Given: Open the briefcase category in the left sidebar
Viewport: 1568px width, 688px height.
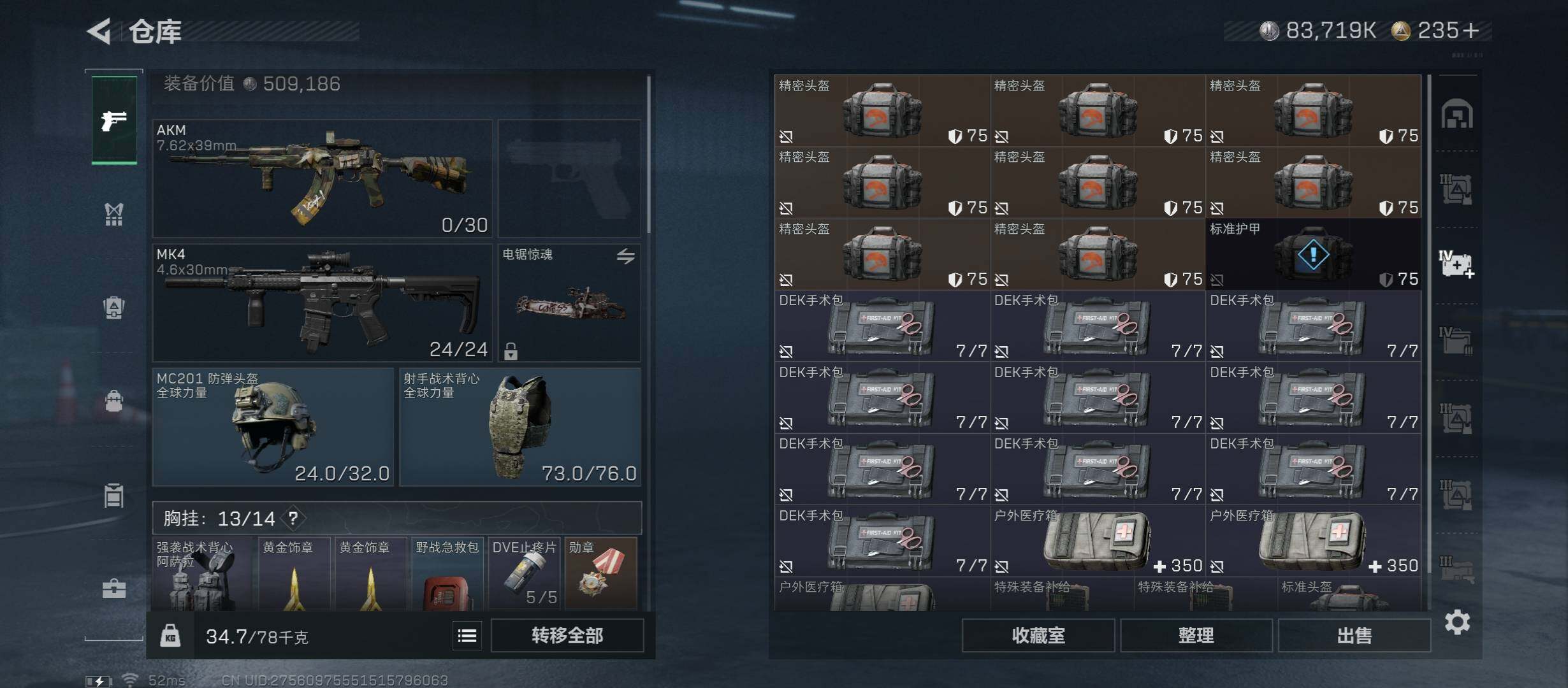Looking at the screenshot, I should (114, 588).
